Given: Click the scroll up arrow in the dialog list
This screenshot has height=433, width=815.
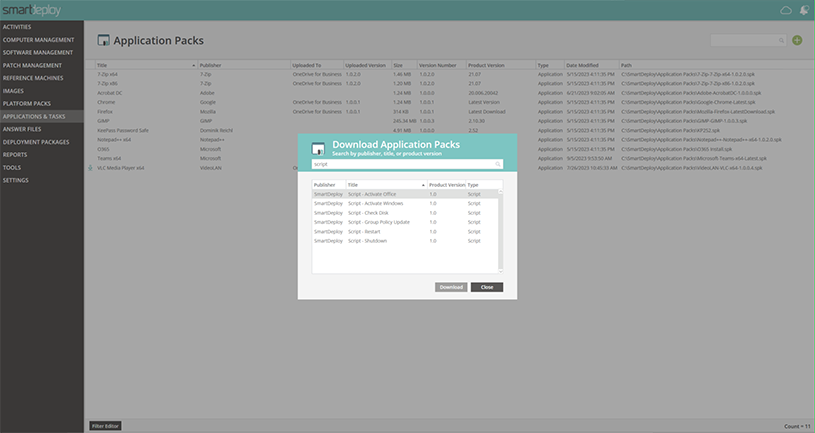Looking at the screenshot, I should click(x=501, y=191).
